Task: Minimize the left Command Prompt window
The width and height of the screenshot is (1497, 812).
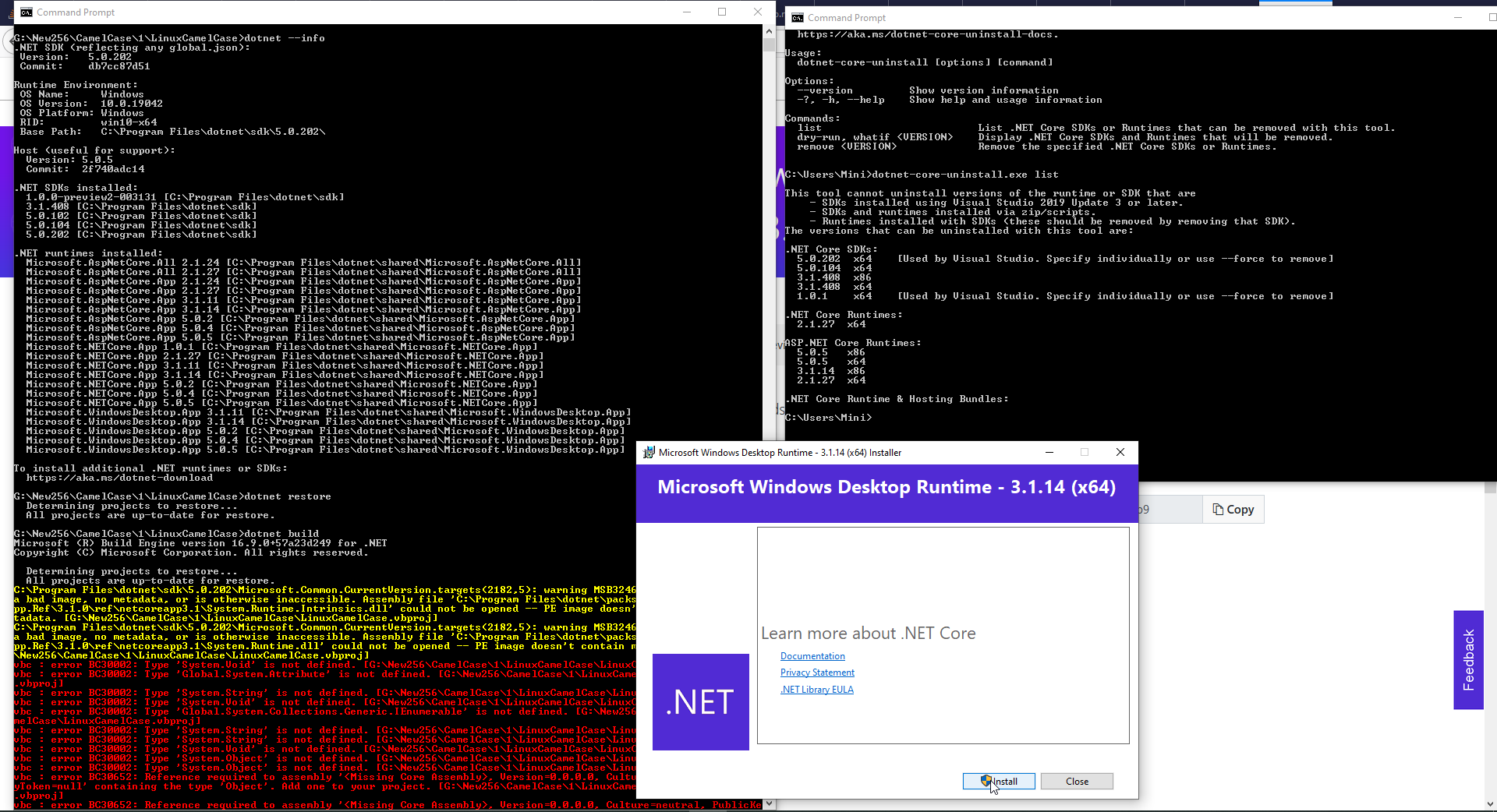Action: [687, 12]
